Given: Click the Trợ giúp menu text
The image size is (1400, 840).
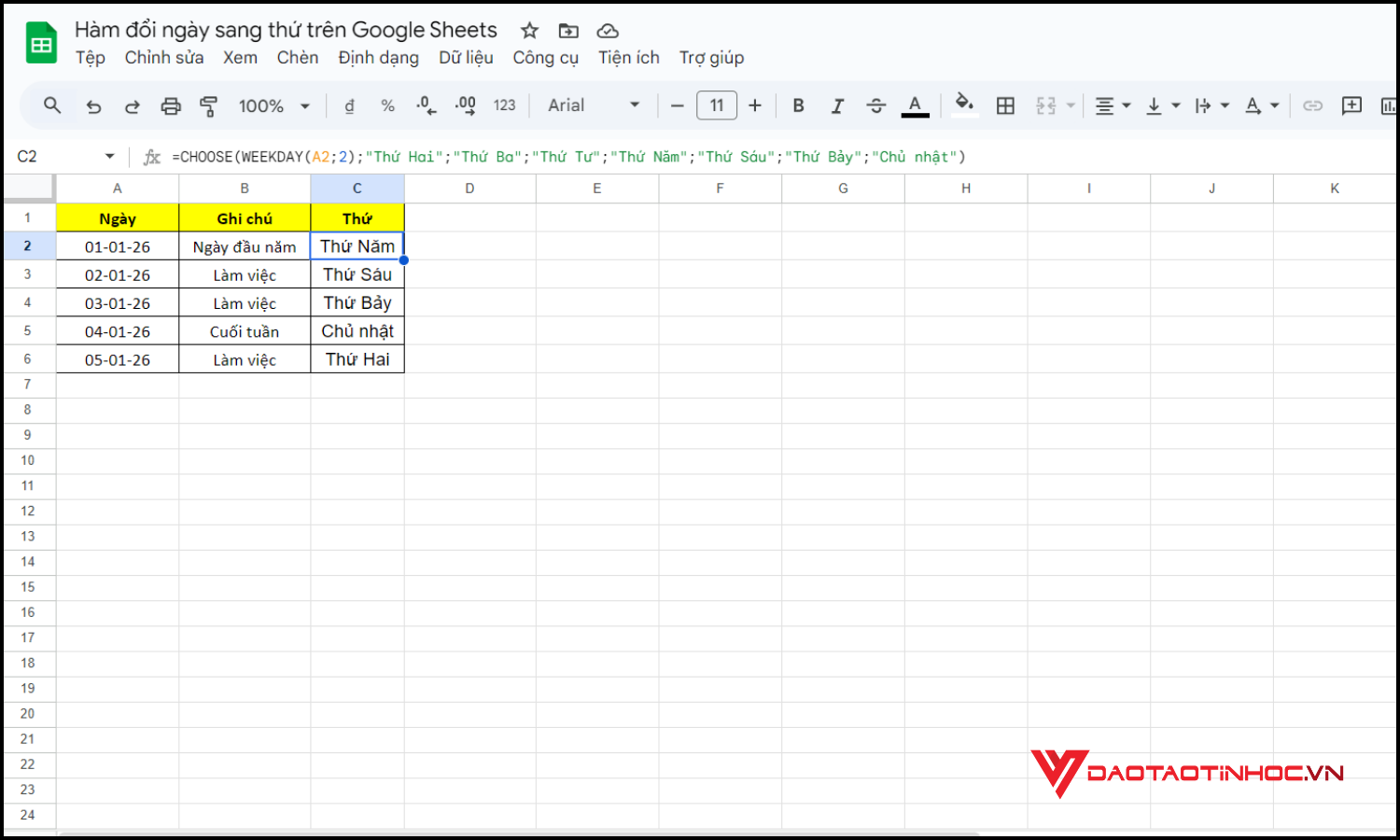Looking at the screenshot, I should [x=711, y=58].
